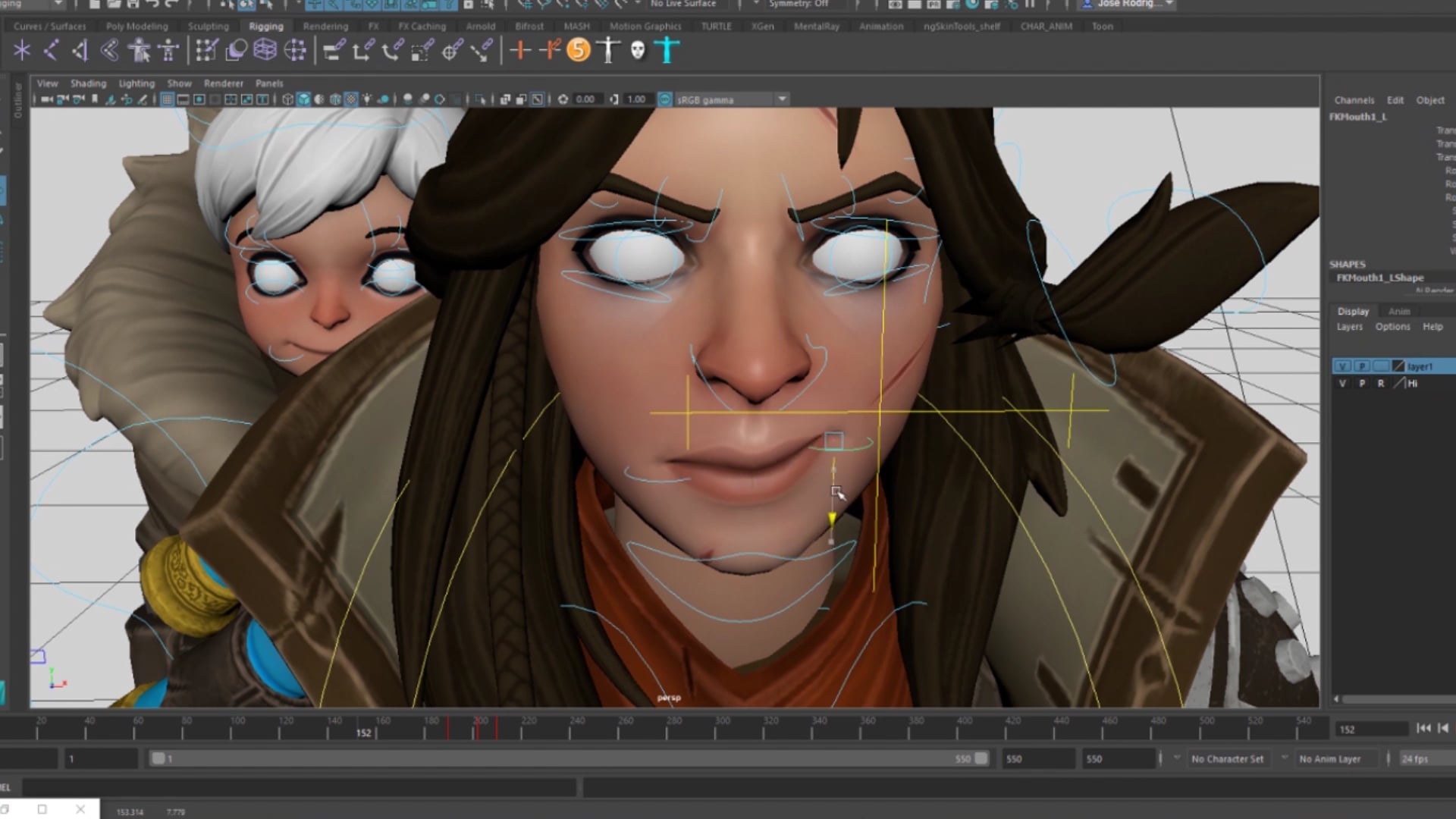This screenshot has width=1456, height=819.
Task: Open the Channels menu in Channel Box
Action: [1354, 100]
